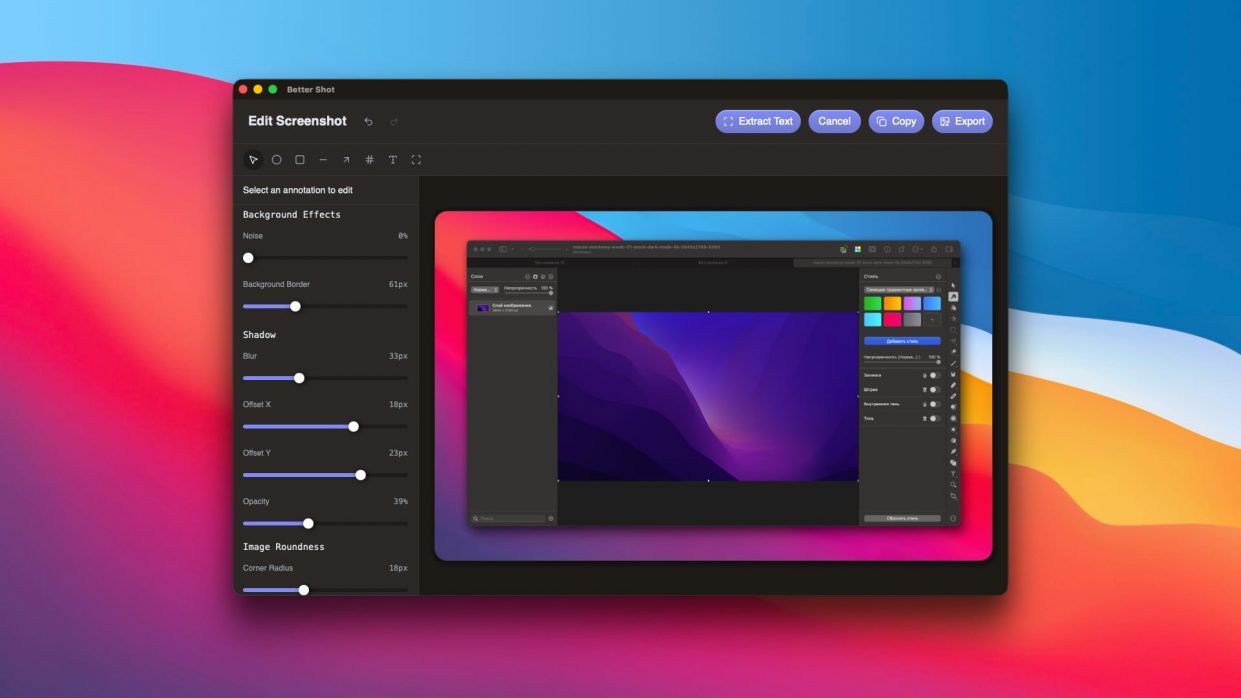Screen dimensions: 1241x698
Task: Click the Noise value "0%"
Action: (402, 236)
